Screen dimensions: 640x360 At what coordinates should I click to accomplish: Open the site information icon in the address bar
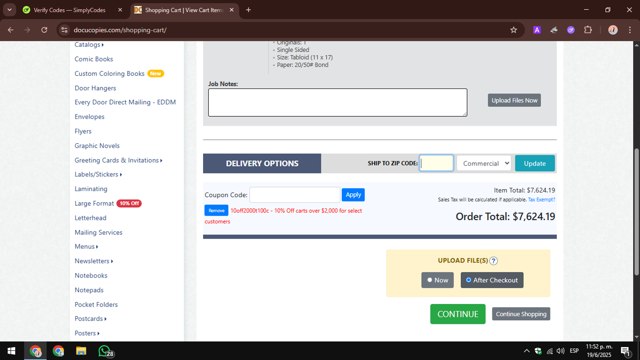64,30
